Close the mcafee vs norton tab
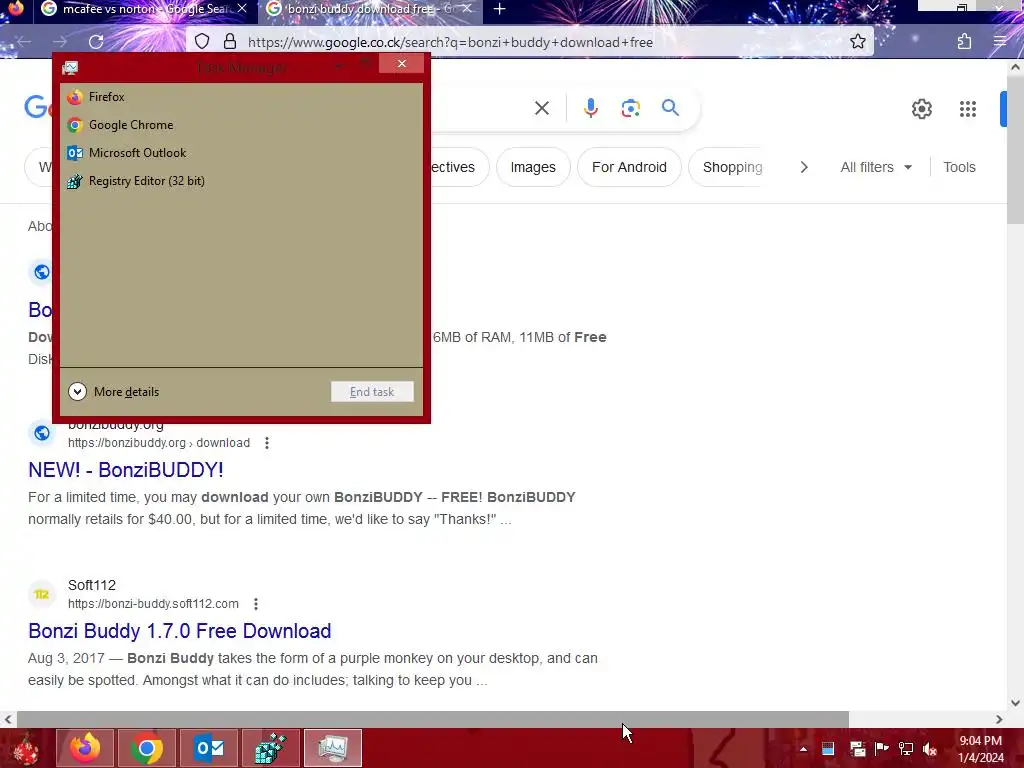1024x768 pixels. pyautogui.click(x=242, y=9)
